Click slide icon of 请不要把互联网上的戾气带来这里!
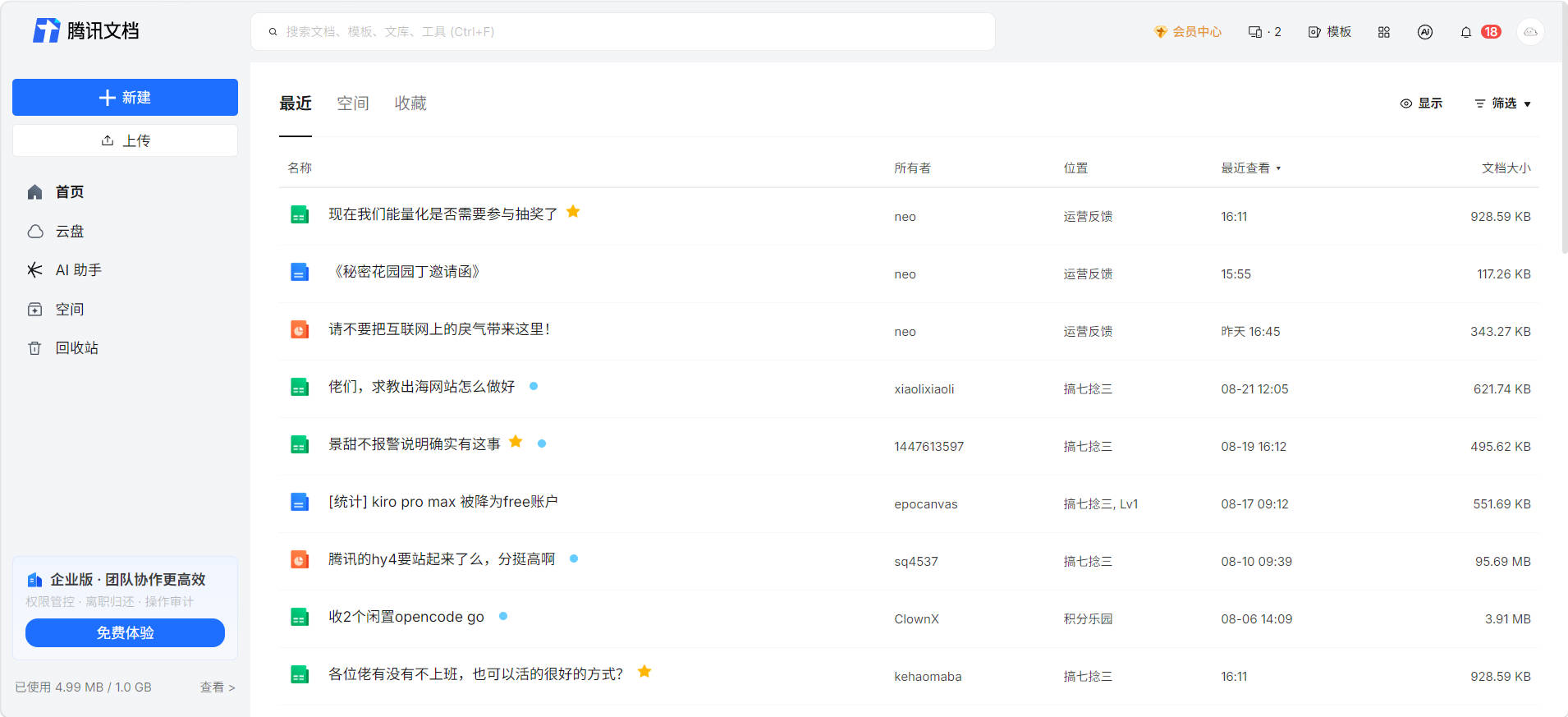 point(300,329)
